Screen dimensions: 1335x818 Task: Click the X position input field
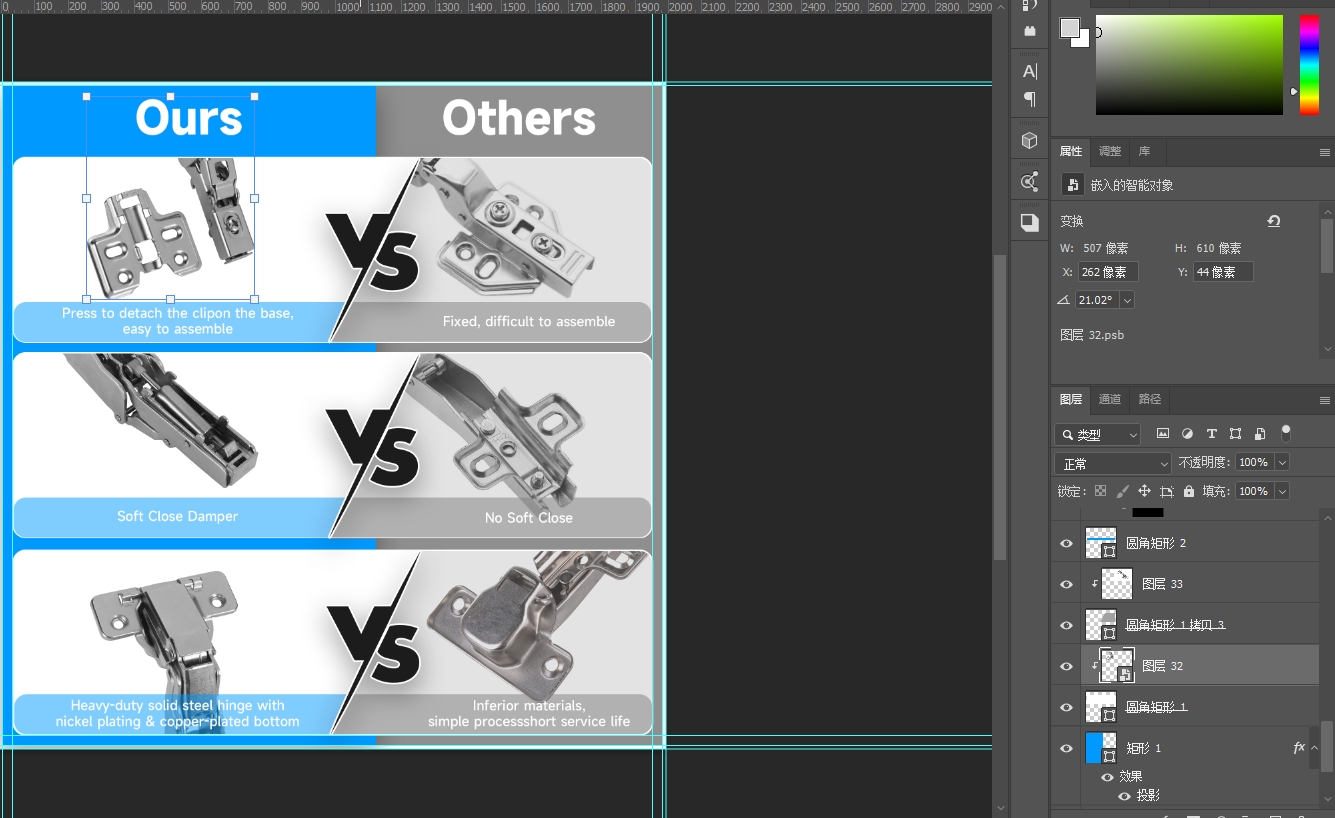[1107, 272]
